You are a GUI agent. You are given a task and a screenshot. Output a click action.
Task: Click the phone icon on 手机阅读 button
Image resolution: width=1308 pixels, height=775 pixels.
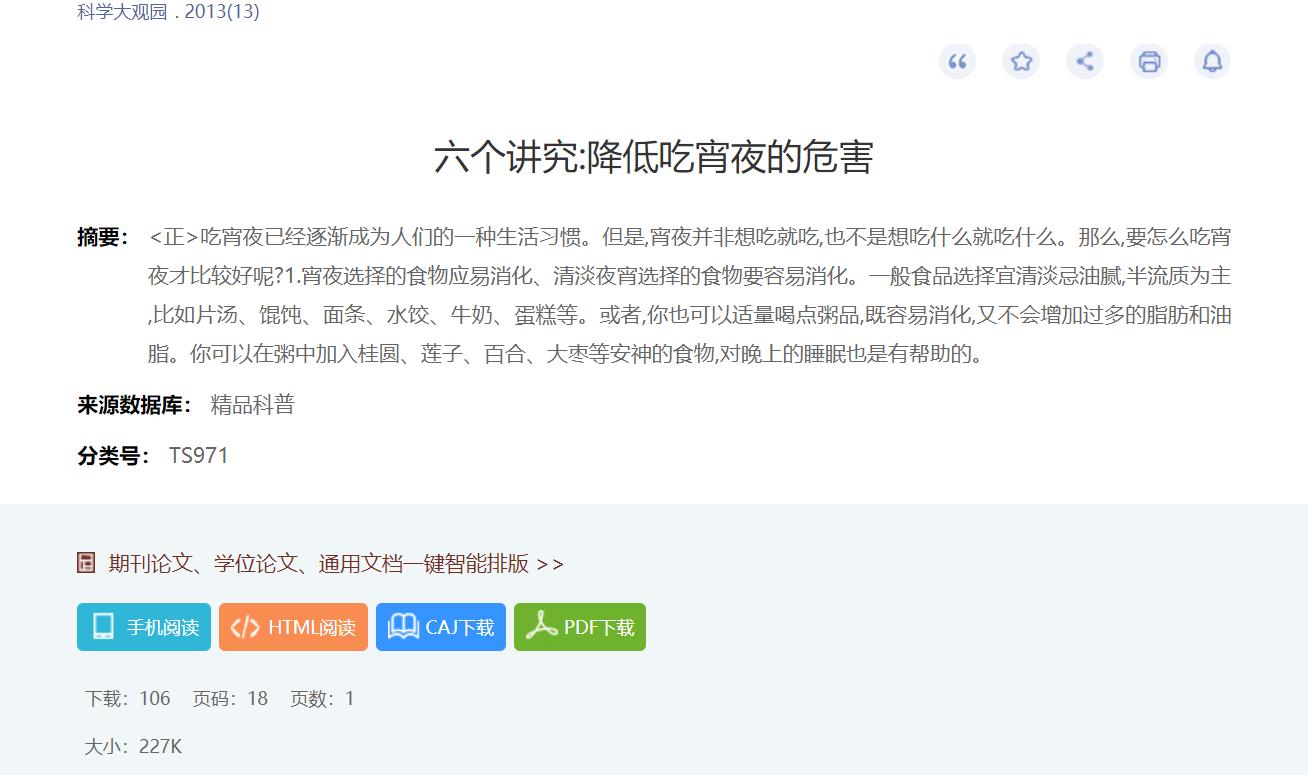pos(99,627)
